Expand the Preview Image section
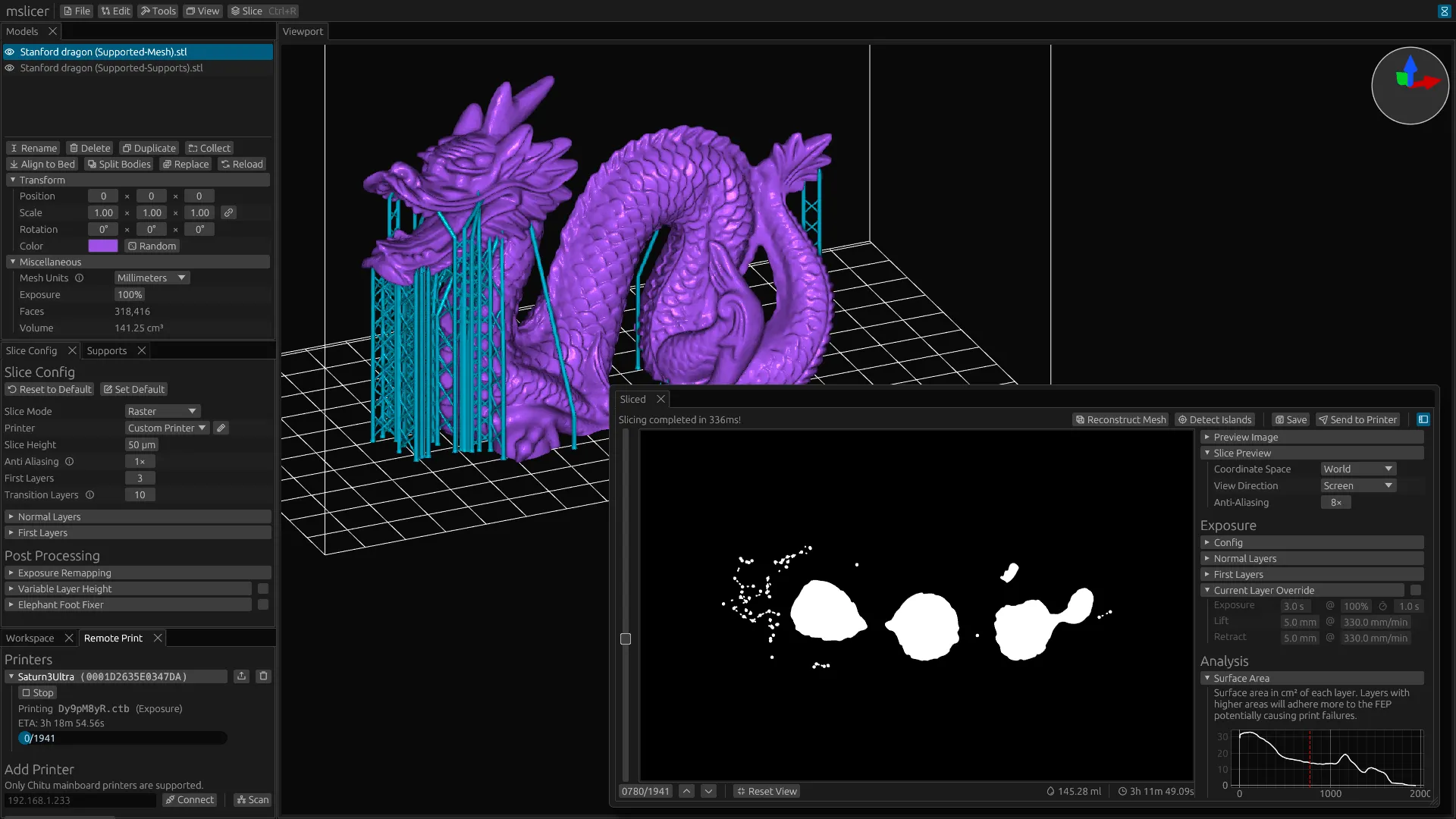Image resolution: width=1456 pixels, height=819 pixels. [1312, 438]
